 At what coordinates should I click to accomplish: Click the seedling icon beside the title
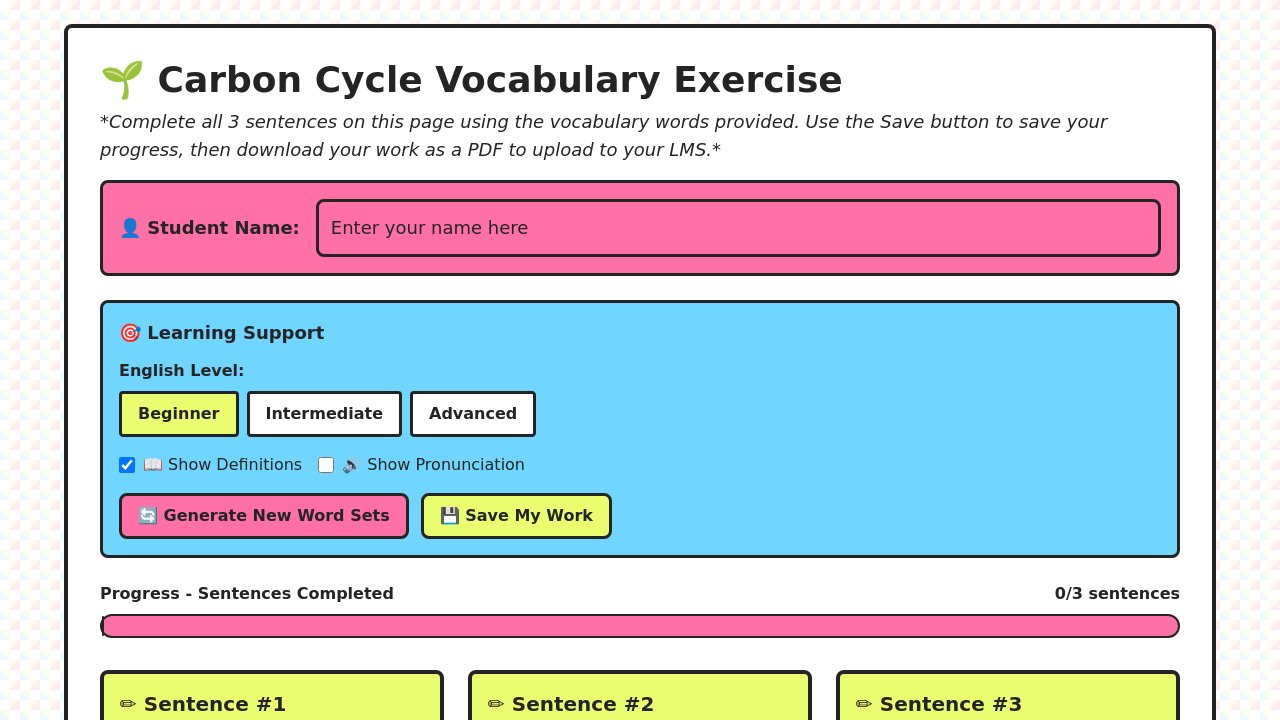(x=122, y=80)
